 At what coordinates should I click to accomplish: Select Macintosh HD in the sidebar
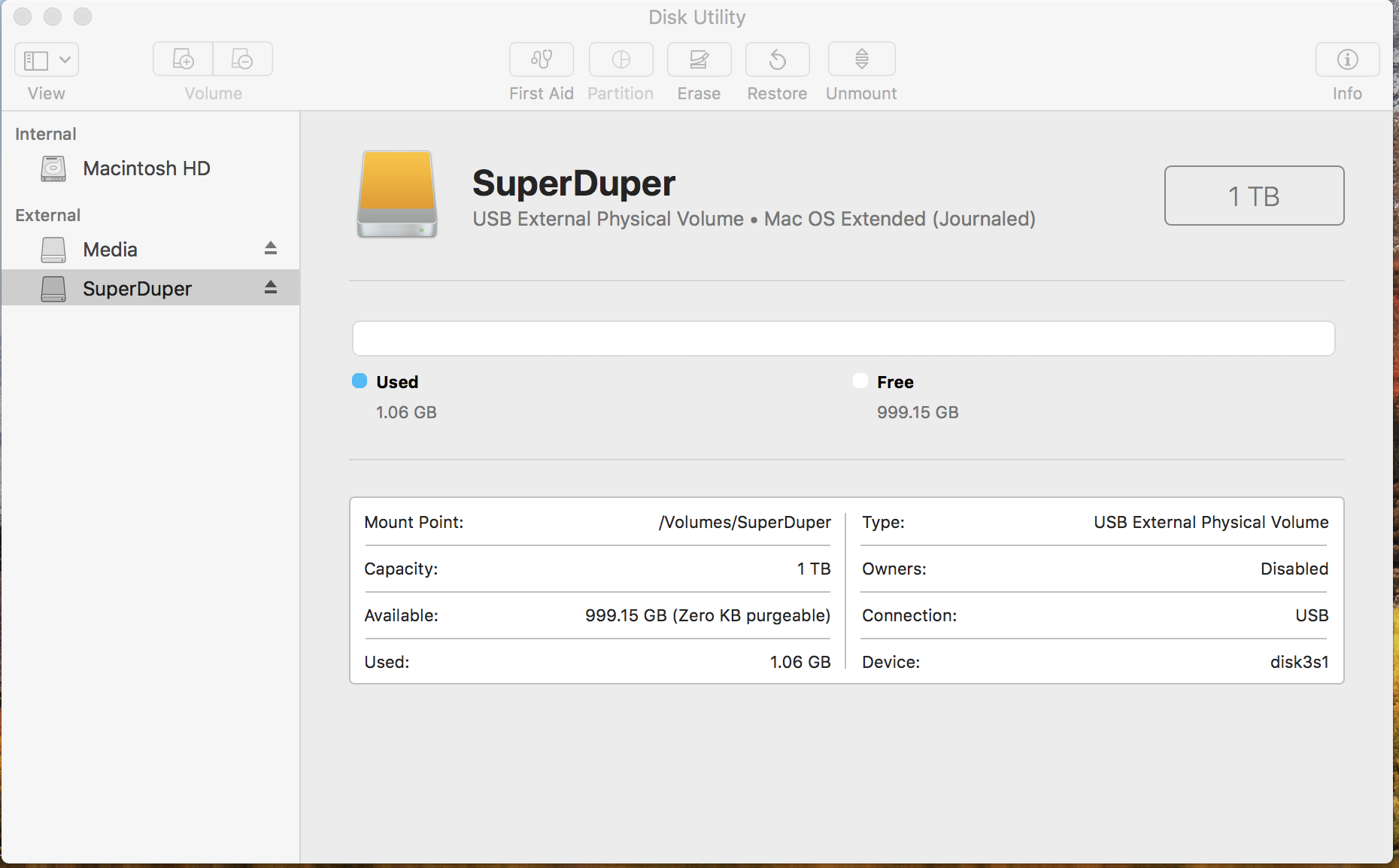pos(145,168)
